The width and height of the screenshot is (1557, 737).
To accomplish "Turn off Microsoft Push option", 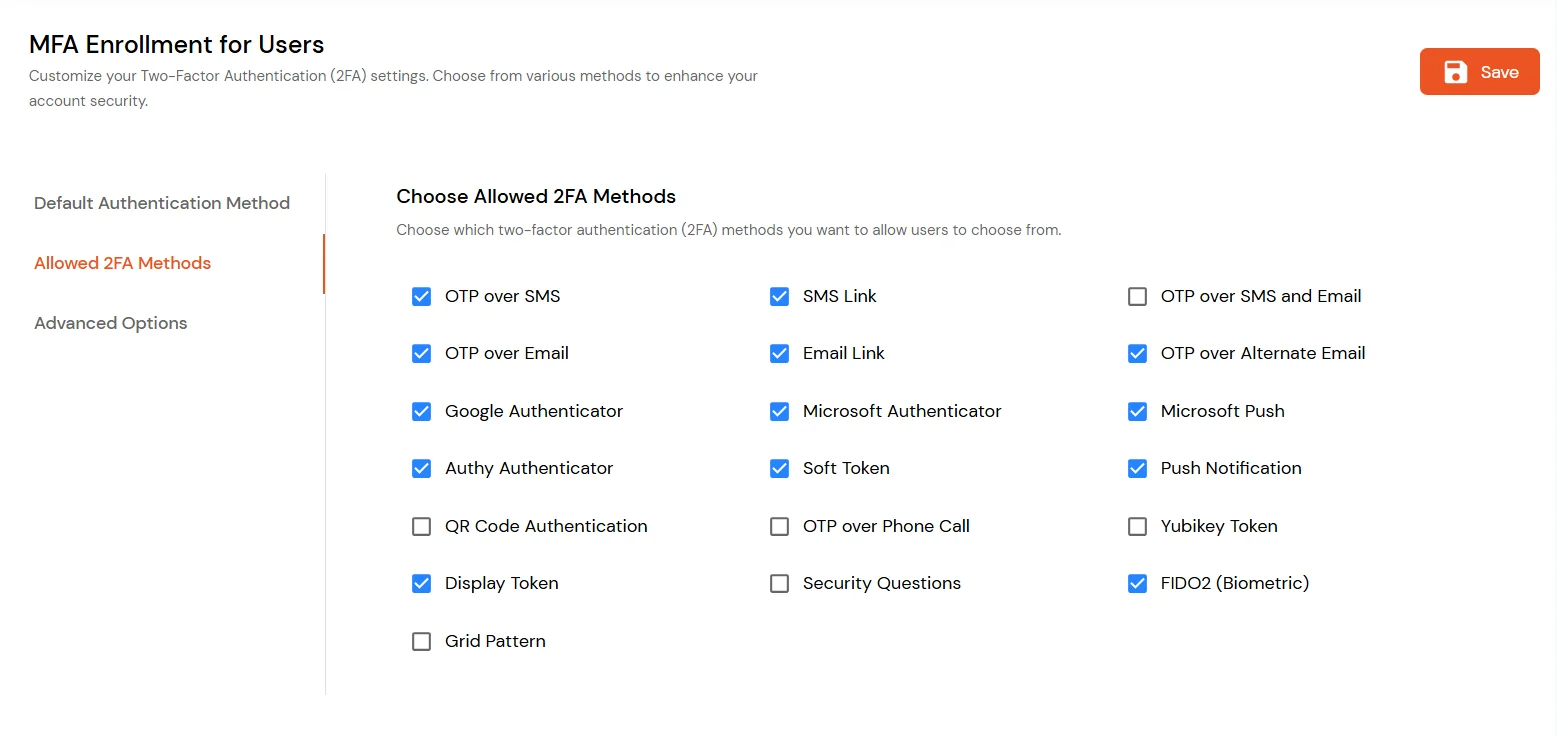I will (x=1137, y=411).
